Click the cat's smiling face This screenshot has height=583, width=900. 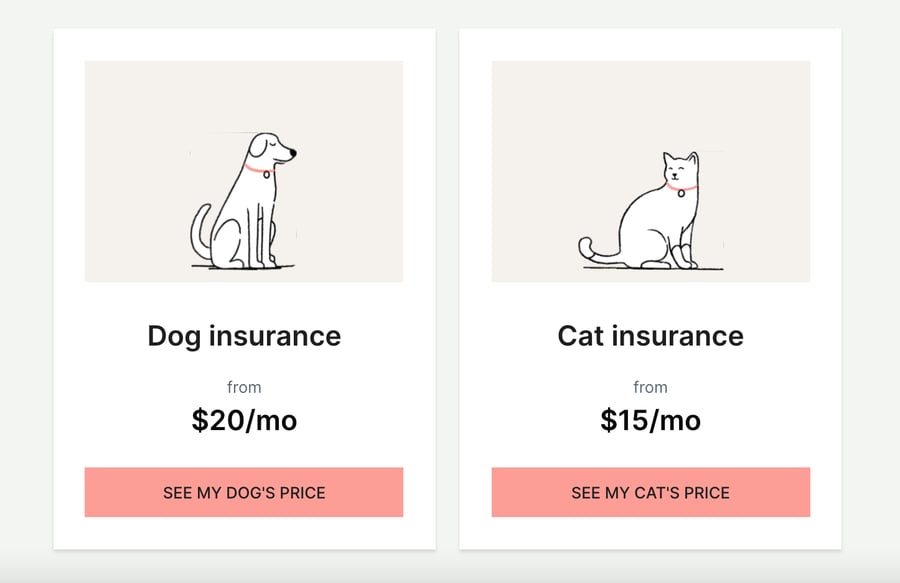[x=679, y=169]
